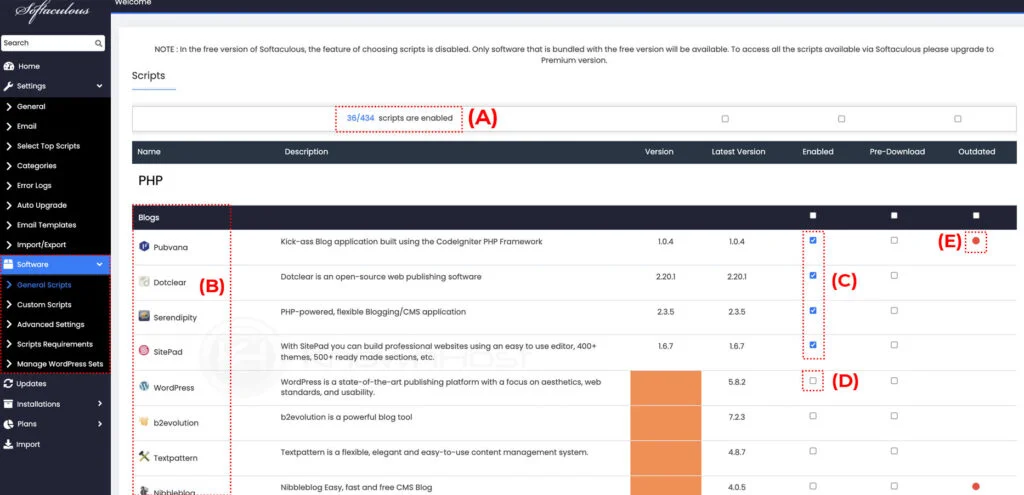Click the Pubvana script icon
1024x495 pixels.
pos(144,247)
